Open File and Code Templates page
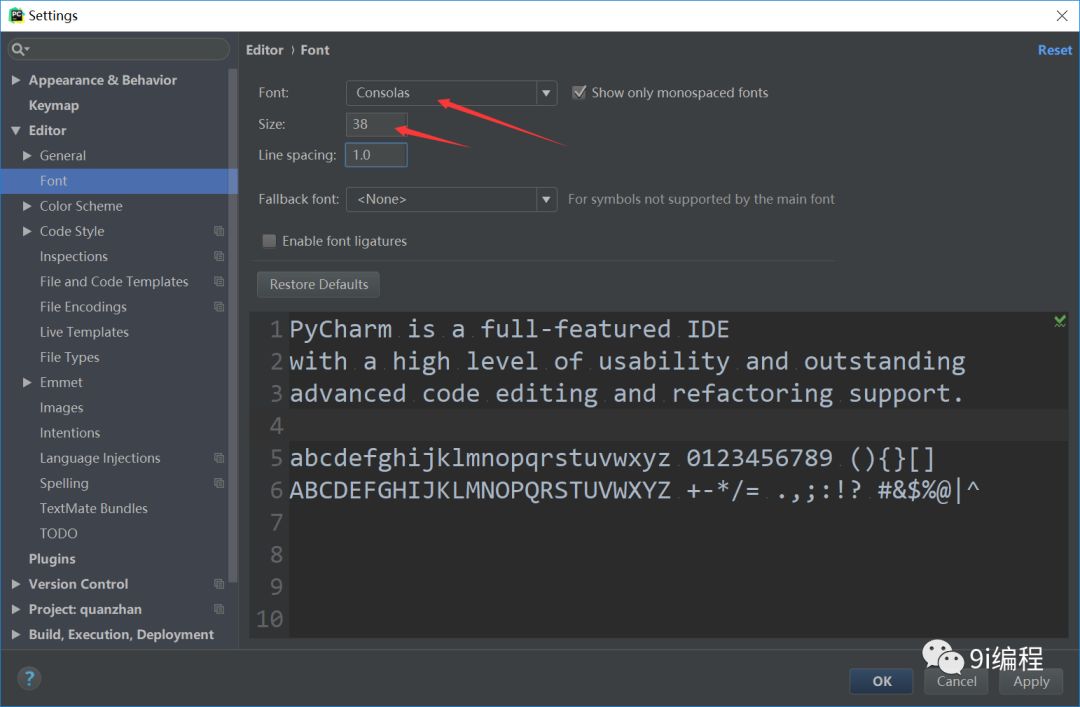The height and width of the screenshot is (707, 1080). tap(114, 281)
